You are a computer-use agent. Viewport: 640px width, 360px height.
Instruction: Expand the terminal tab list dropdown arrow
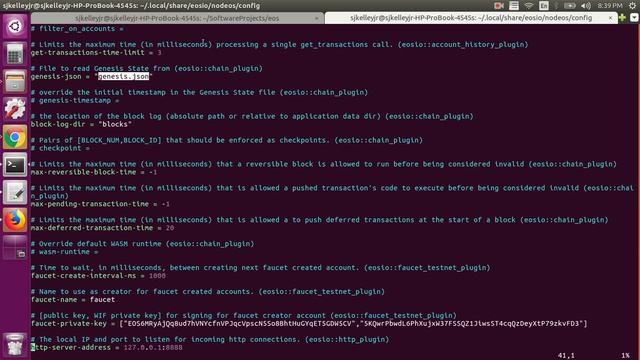634,18
